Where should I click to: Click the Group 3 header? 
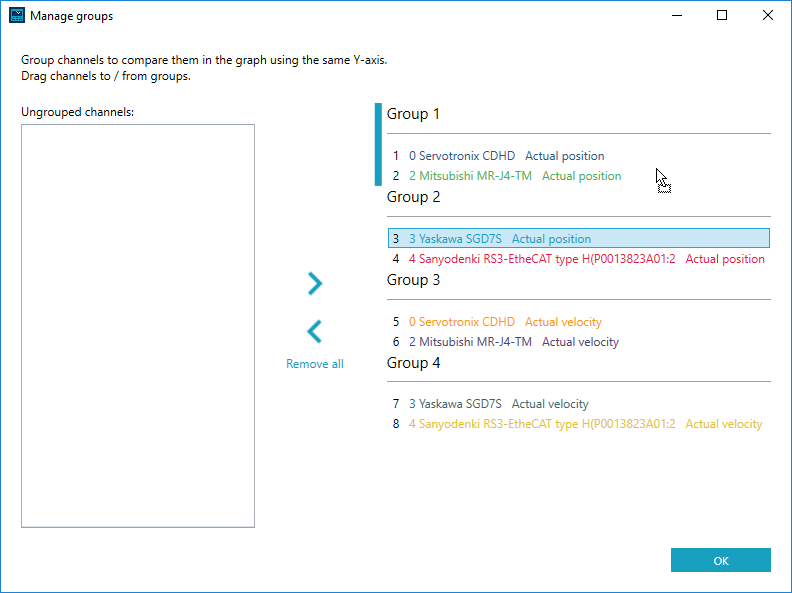tap(414, 280)
